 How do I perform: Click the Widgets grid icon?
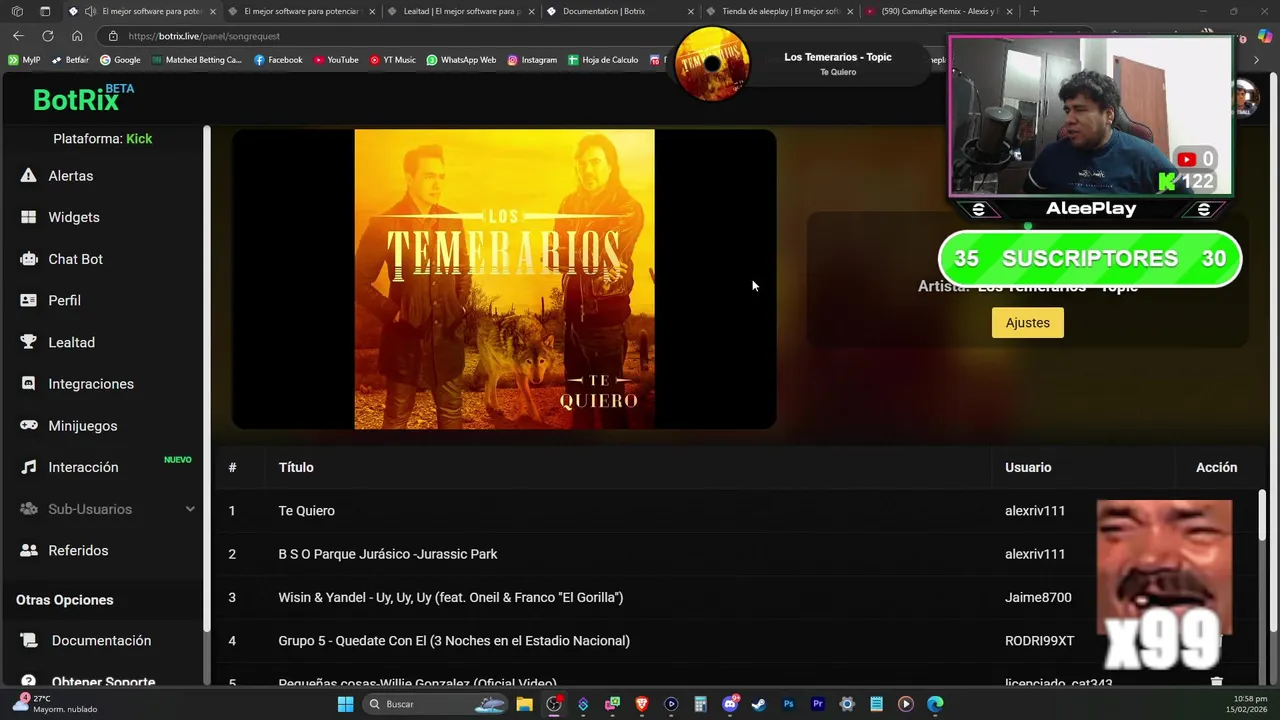(x=28, y=217)
